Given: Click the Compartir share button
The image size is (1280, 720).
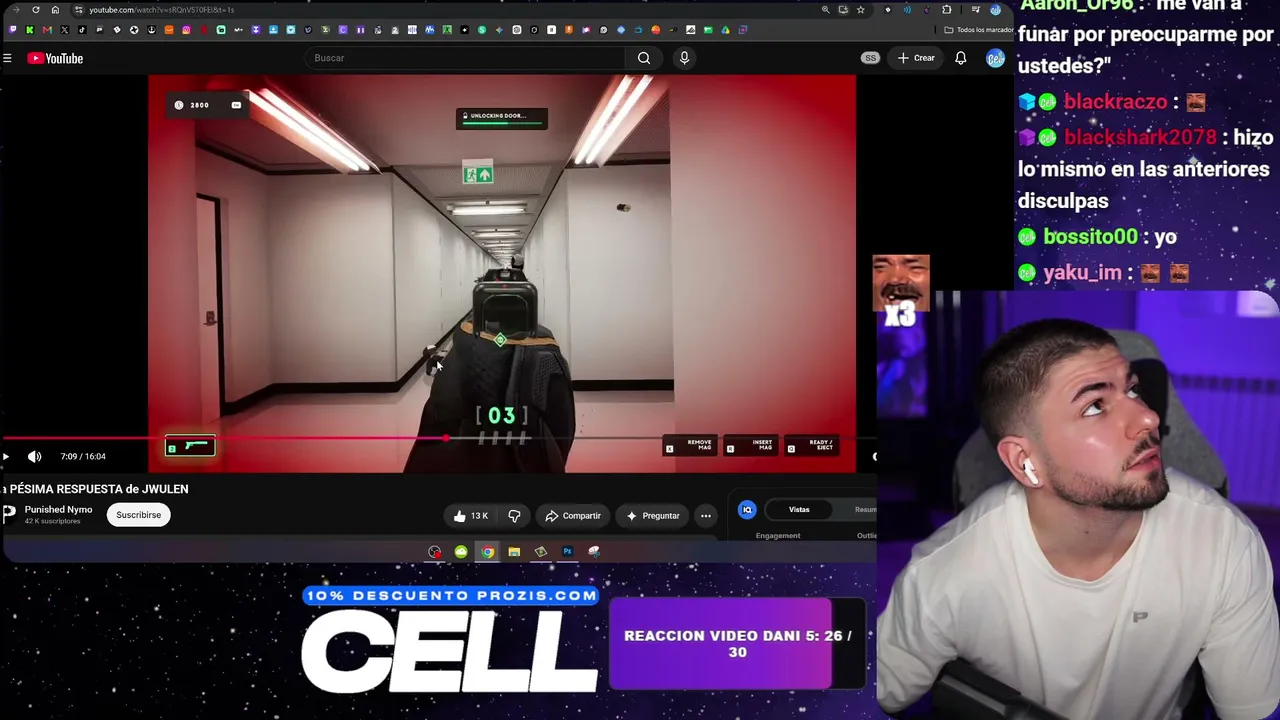Looking at the screenshot, I should point(573,516).
